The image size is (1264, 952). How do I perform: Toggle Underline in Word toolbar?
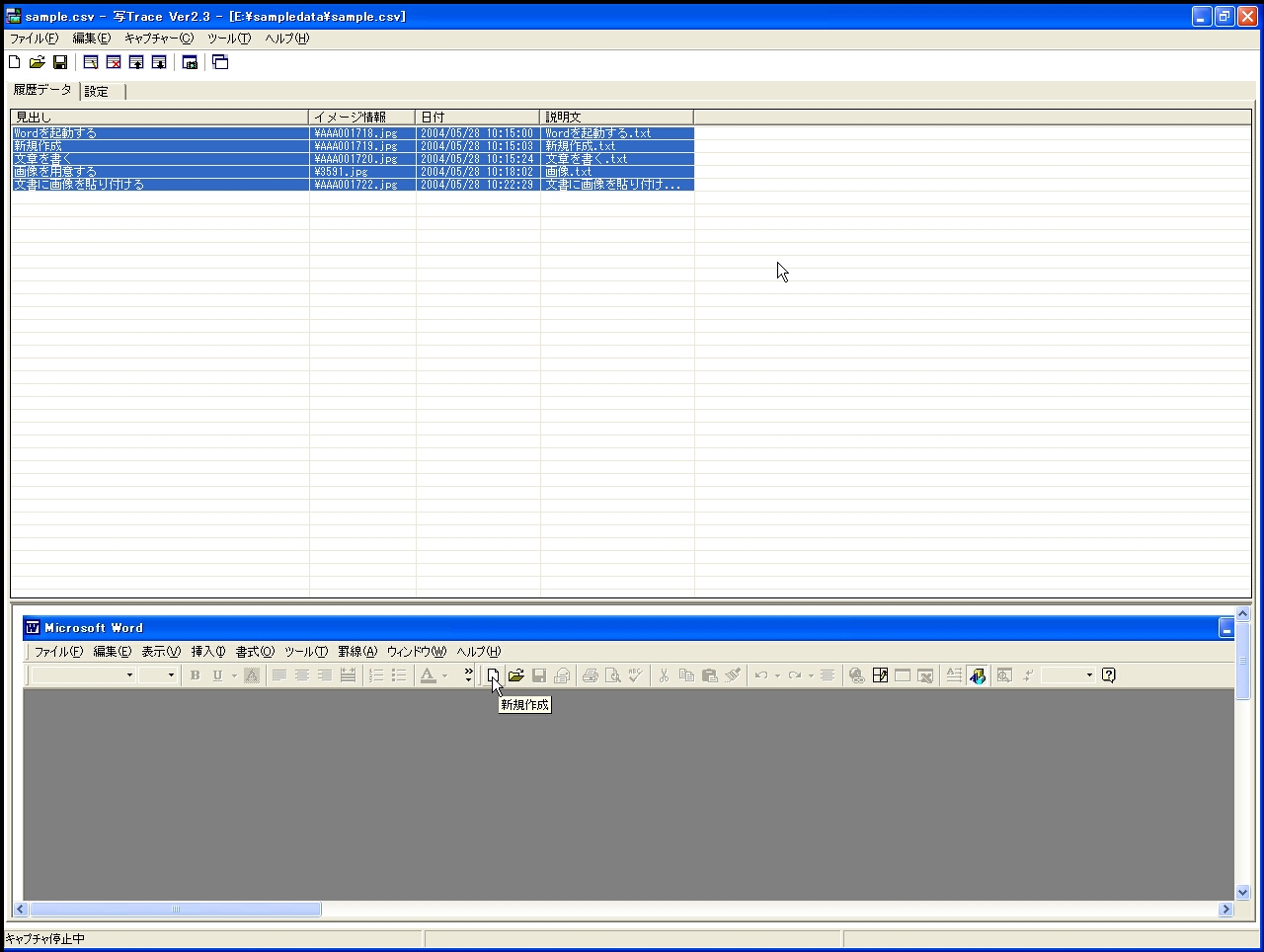[217, 675]
